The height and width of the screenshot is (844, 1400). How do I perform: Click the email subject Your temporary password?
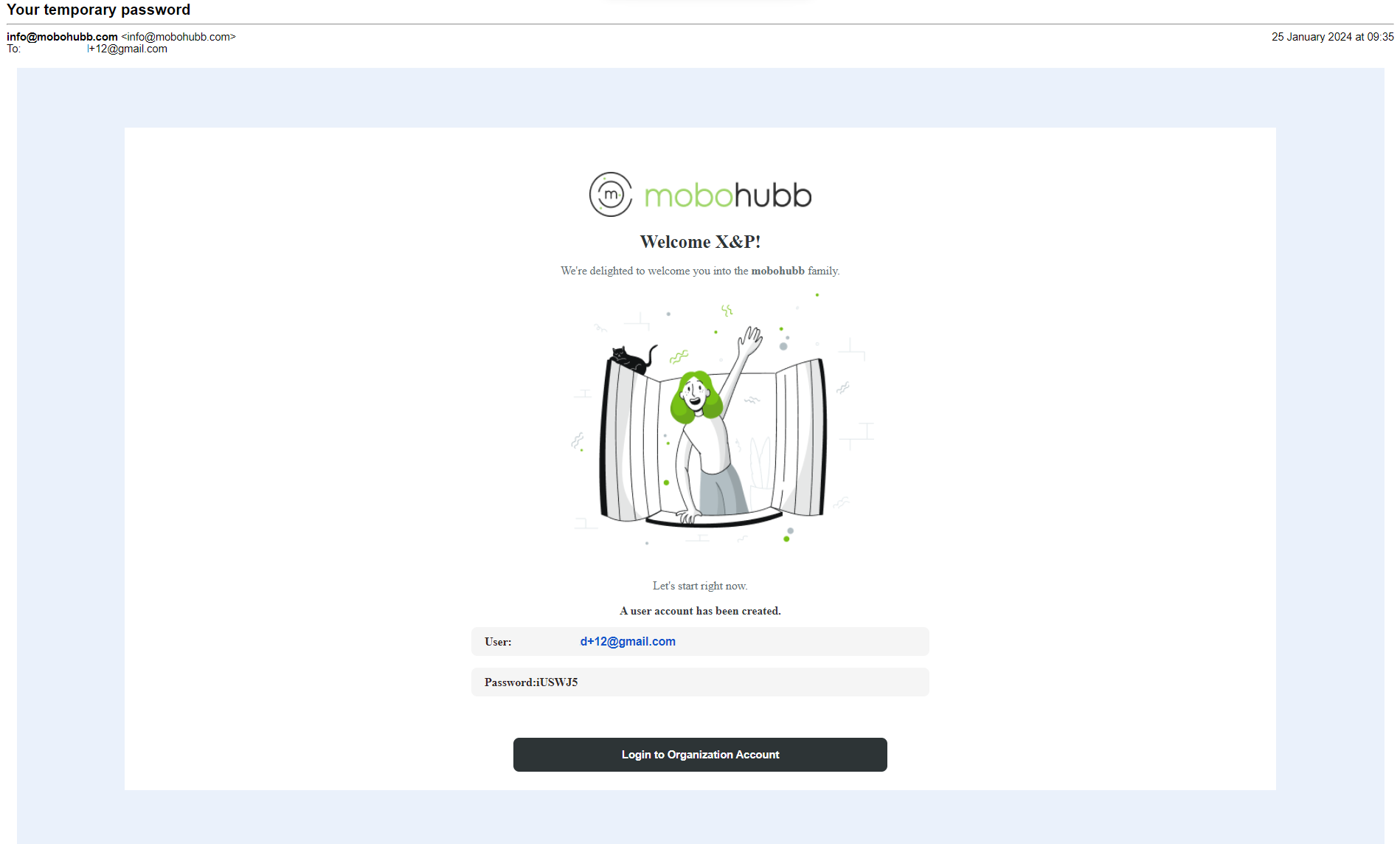point(98,10)
